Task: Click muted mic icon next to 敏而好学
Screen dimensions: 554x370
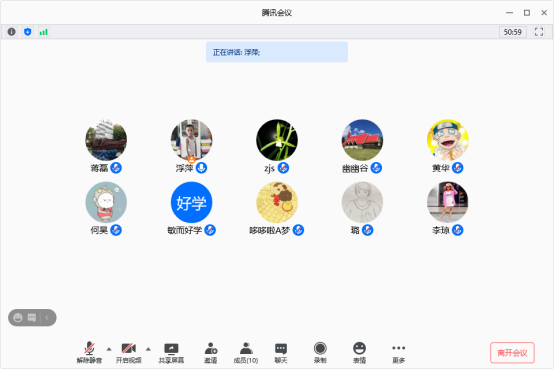Action: tap(210, 230)
